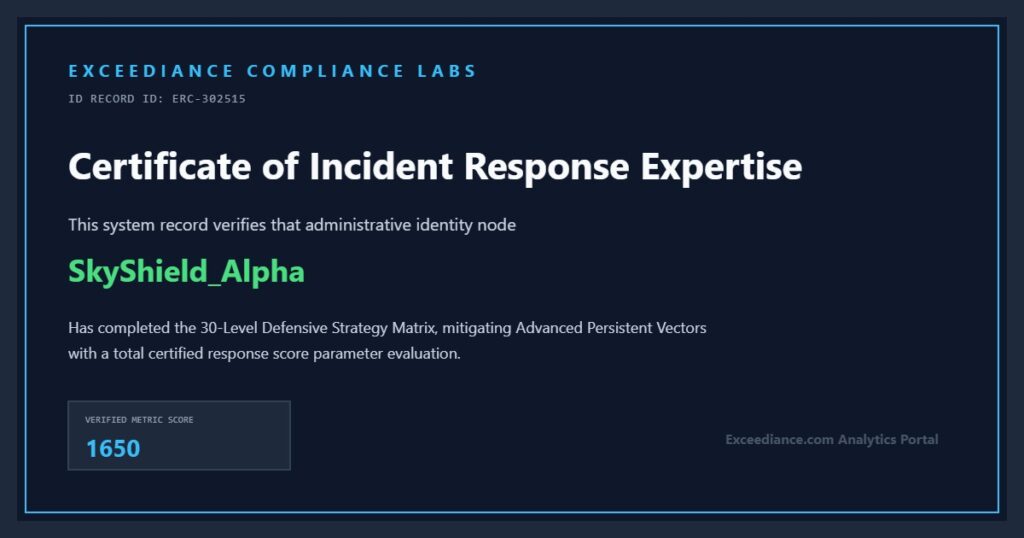Click the administrative identity node phrase
Image resolution: width=1024 pixels, height=538 pixels.
[411, 225]
